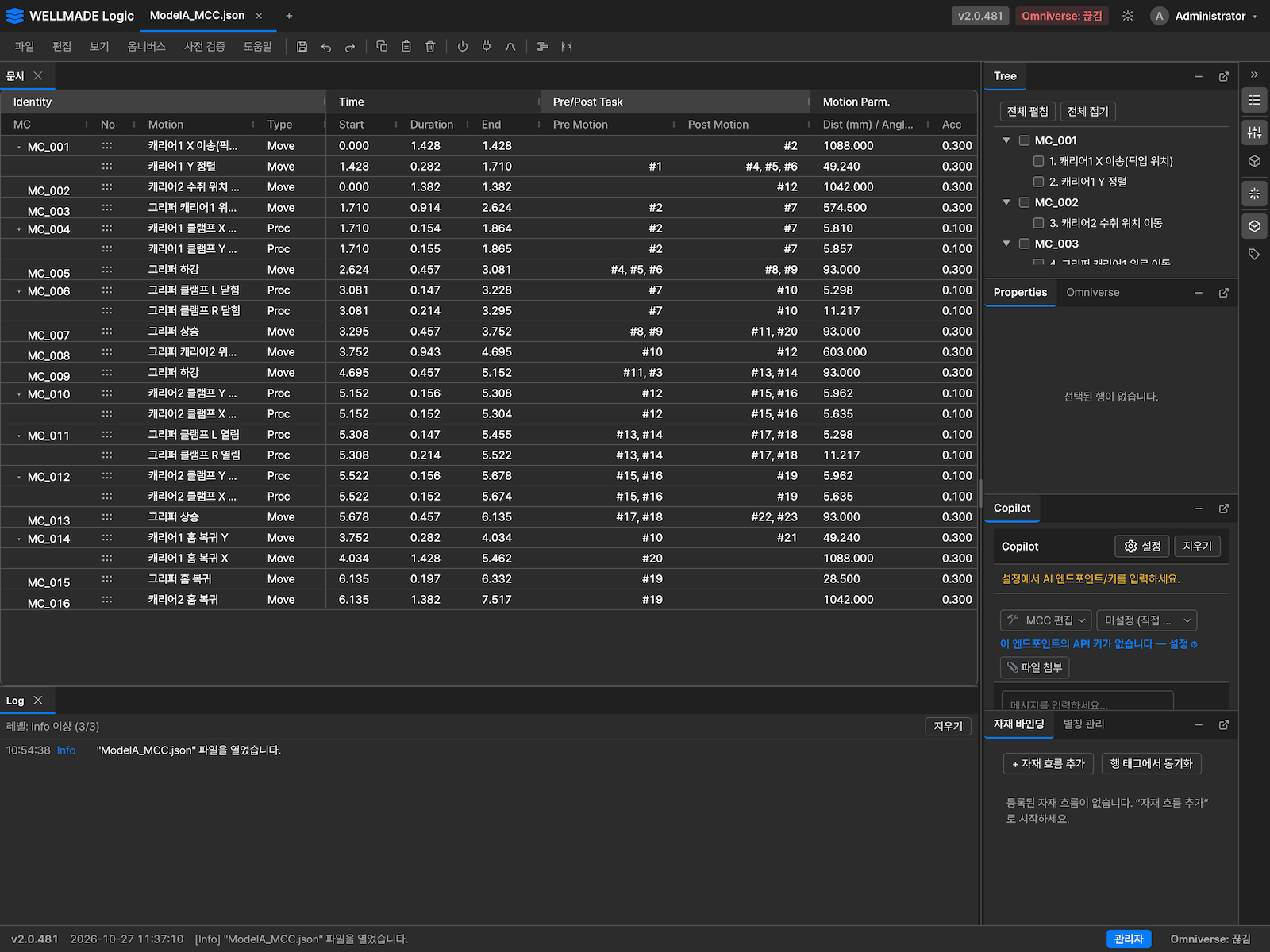Click the tag icon in right sidebar
This screenshot has height=952, width=1270.
(x=1254, y=255)
